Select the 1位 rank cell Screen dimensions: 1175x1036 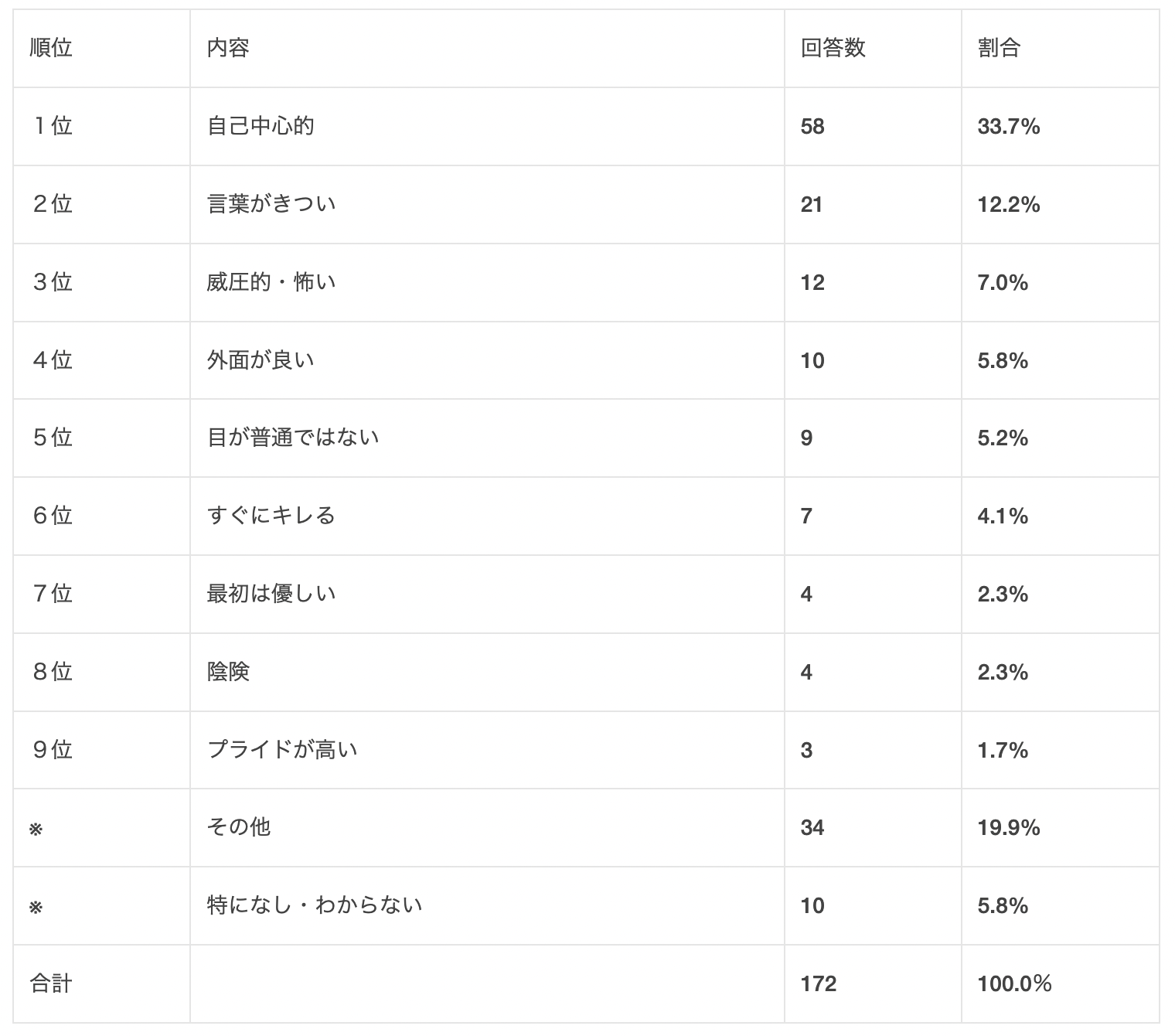coord(52,126)
